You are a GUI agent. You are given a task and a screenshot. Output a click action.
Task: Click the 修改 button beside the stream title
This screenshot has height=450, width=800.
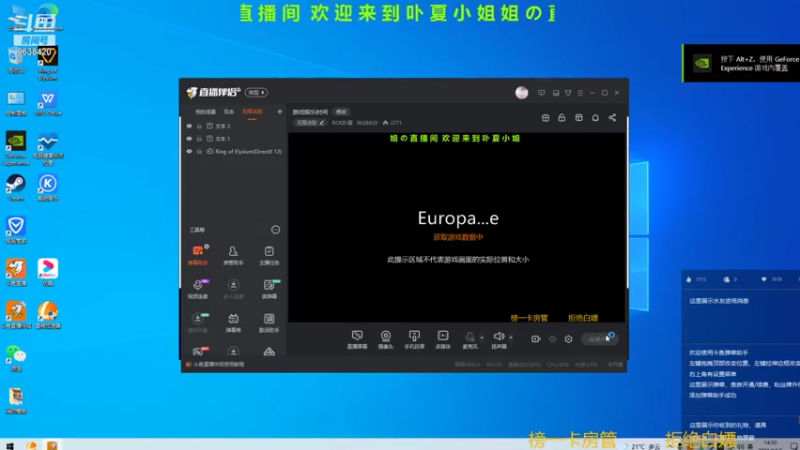pyautogui.click(x=341, y=112)
